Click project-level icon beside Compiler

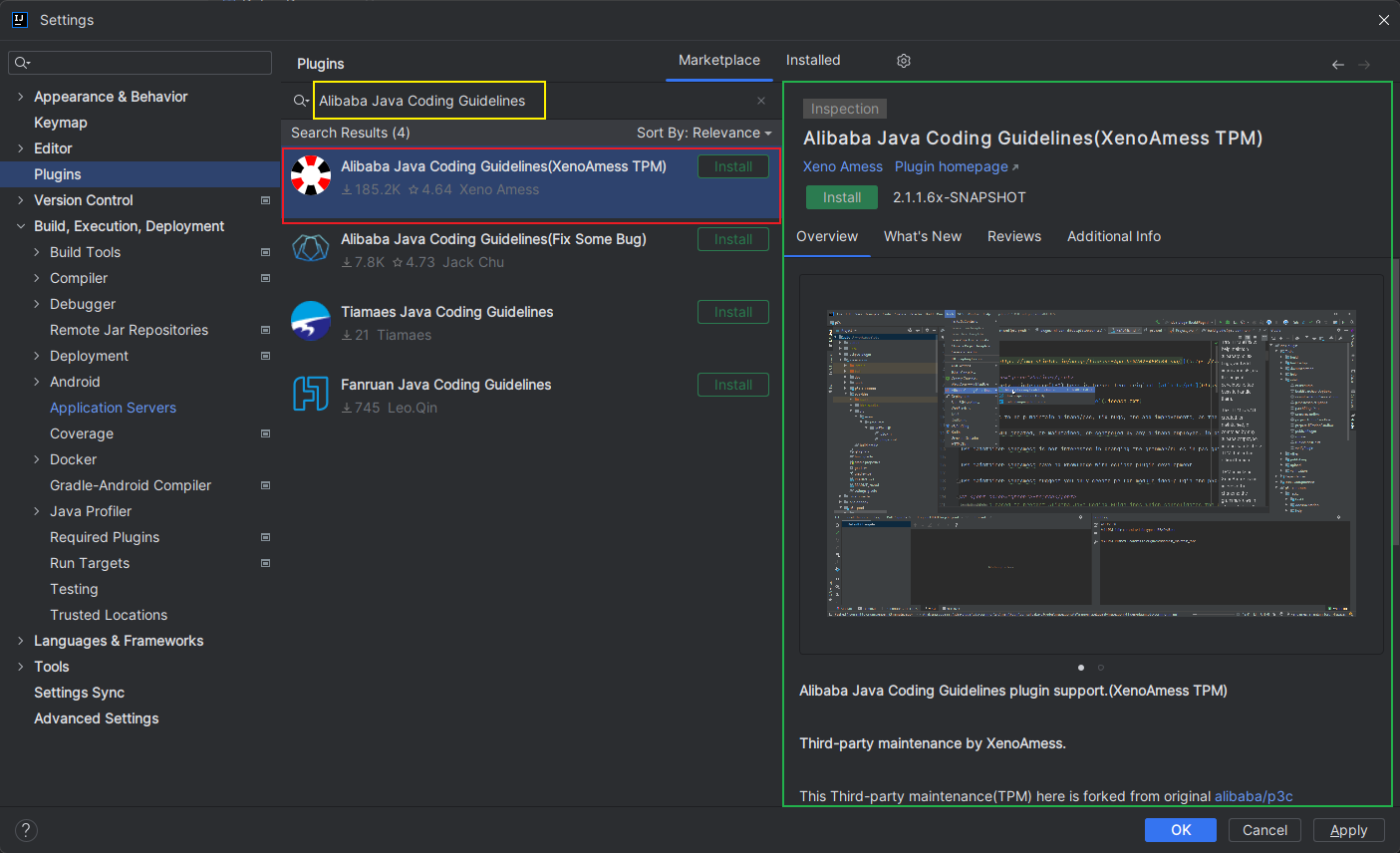265,278
